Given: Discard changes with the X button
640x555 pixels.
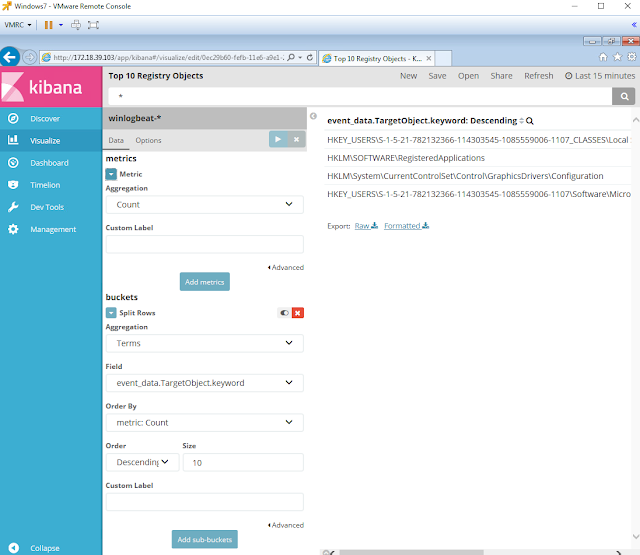Looking at the screenshot, I should coord(297,140).
